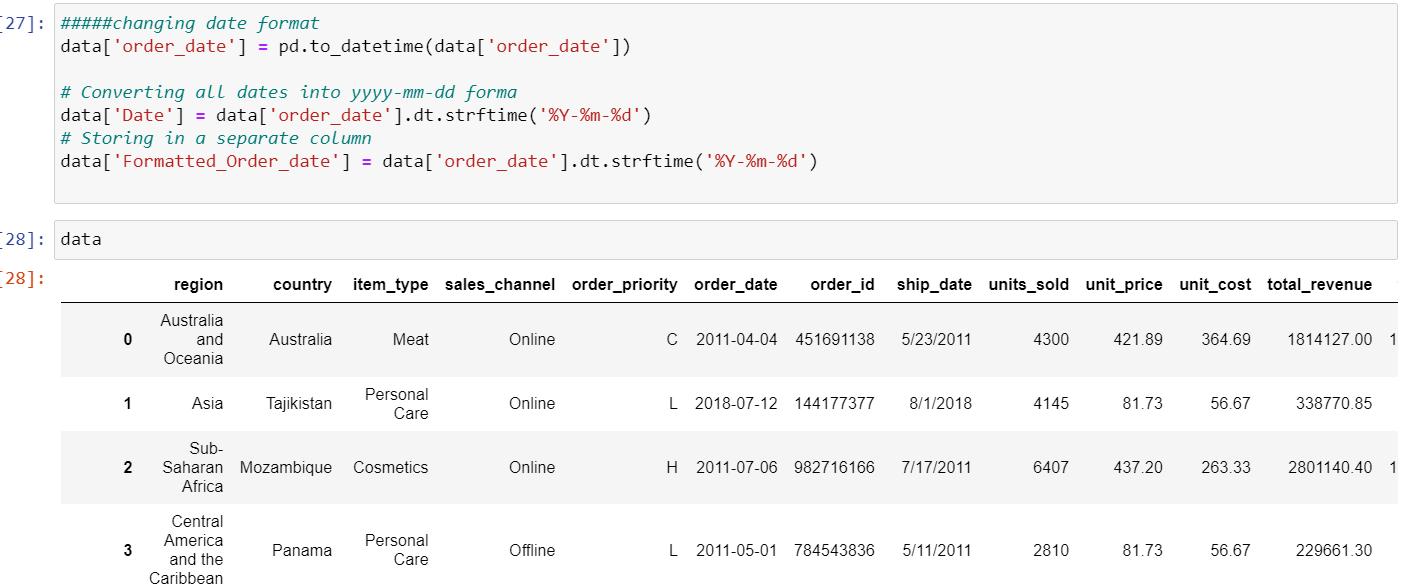Select the Mozambique cell in row 2
This screenshot has width=1407, height=587.
point(286,468)
